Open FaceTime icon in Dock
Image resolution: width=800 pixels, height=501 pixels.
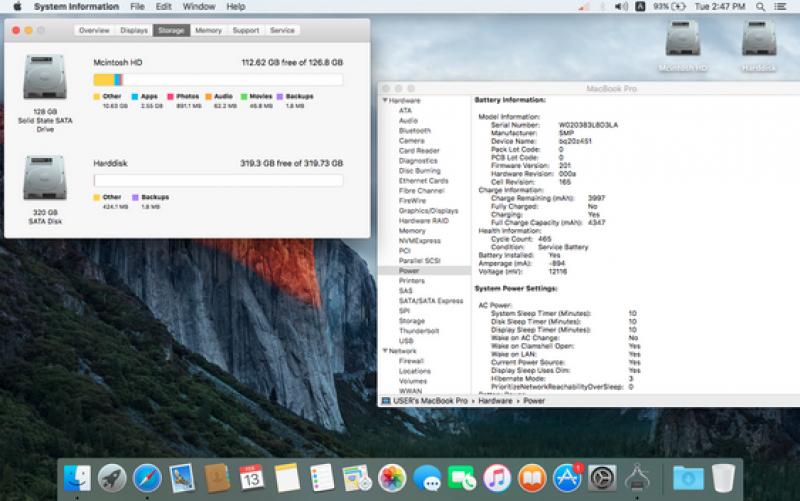point(462,478)
